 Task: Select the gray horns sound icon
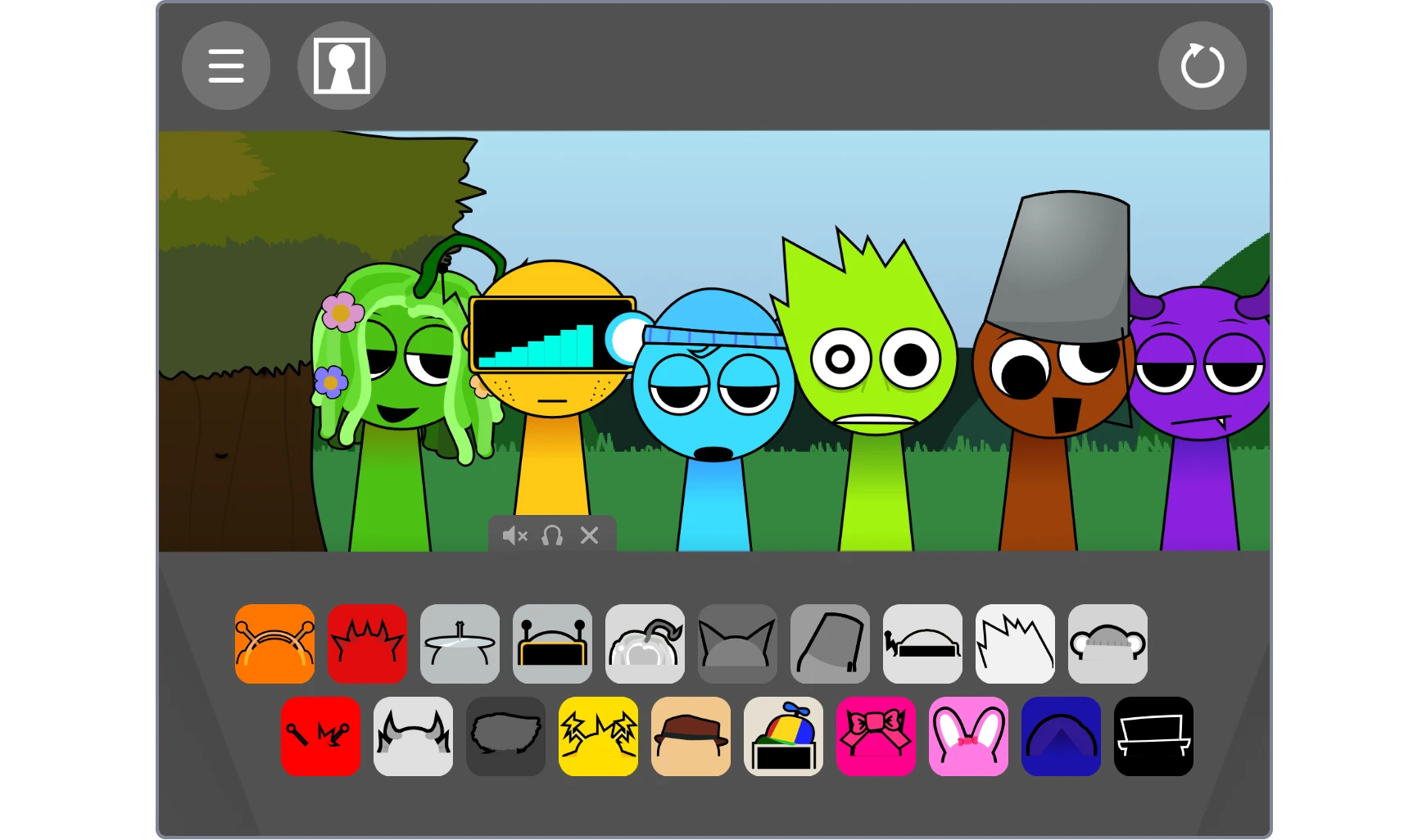coord(413,736)
